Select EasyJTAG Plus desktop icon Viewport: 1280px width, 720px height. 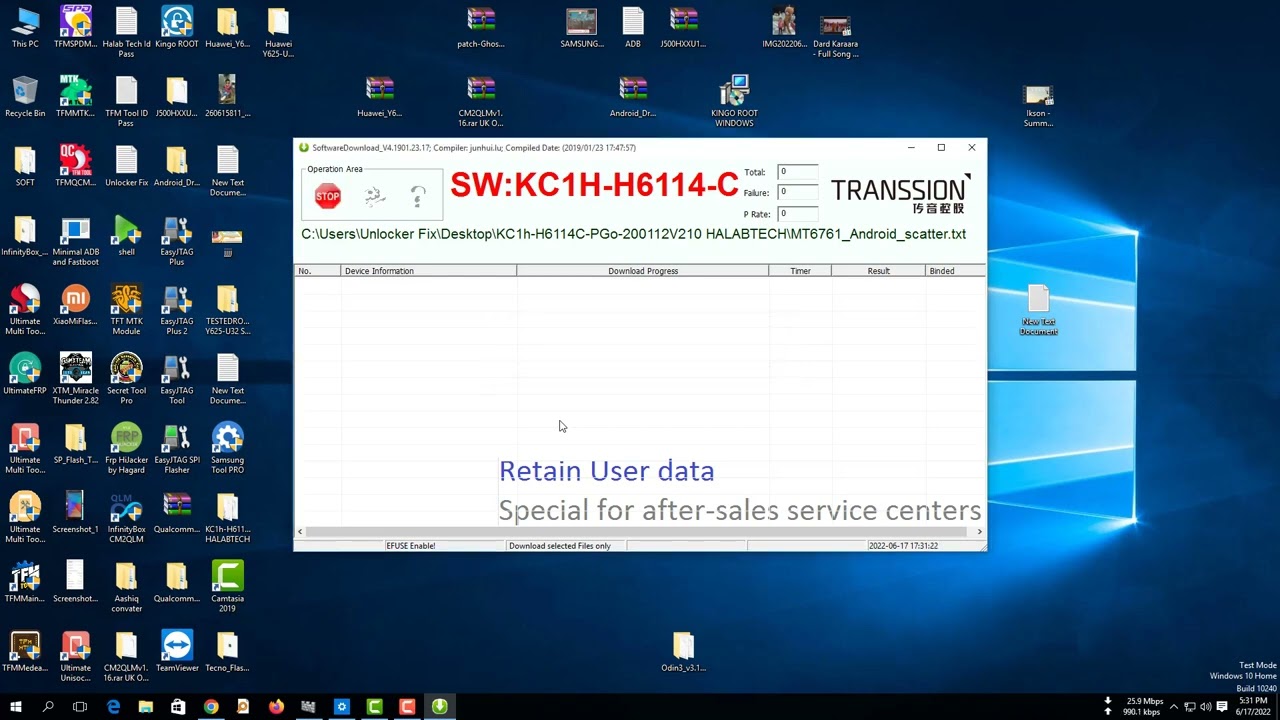pyautogui.click(x=177, y=241)
